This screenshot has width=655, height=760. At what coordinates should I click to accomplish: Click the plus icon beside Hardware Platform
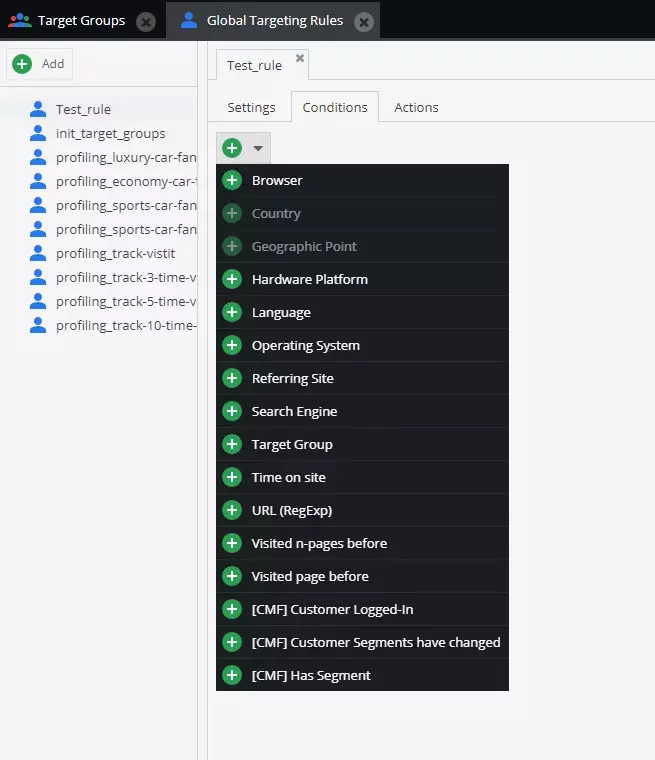232,279
